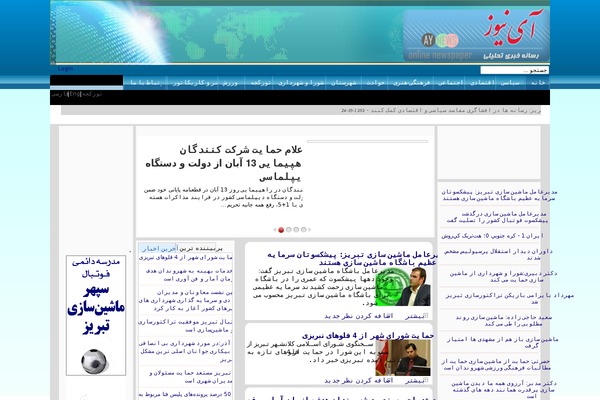600x400 pixels.
Task: Click اضافه کردن نظر جدید under 4 قلوها article
Action: [x=359, y=380]
